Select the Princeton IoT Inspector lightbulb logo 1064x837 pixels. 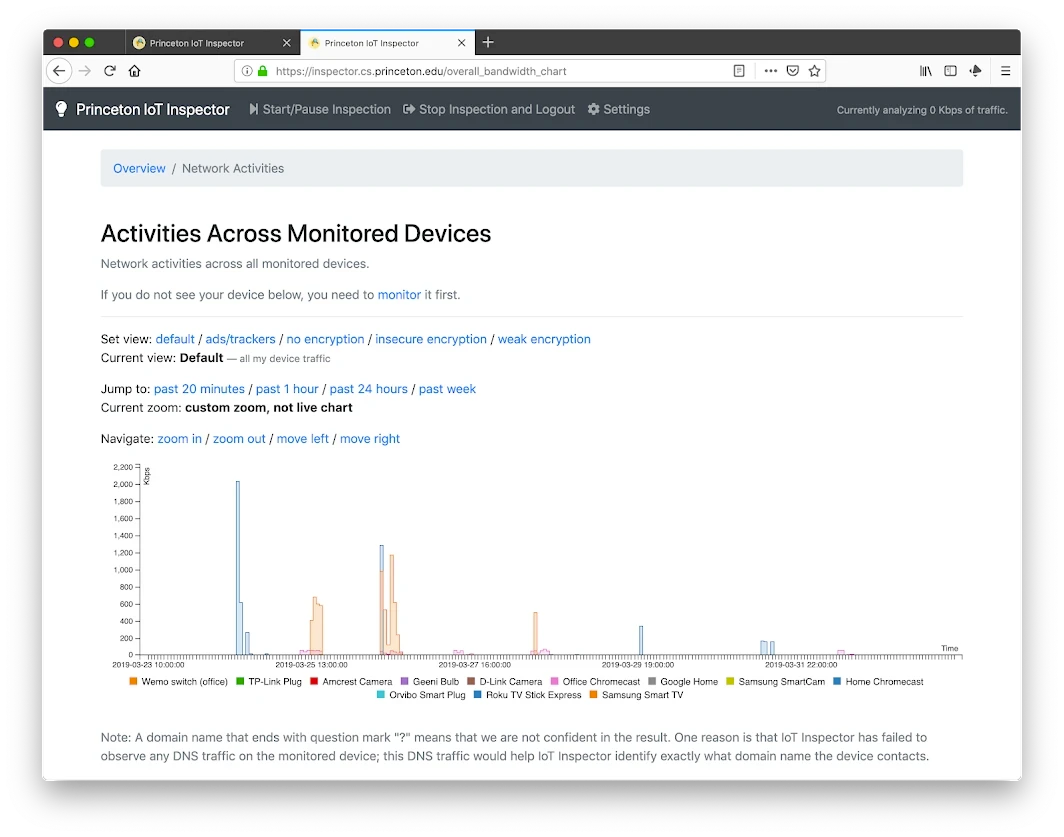click(x=60, y=109)
